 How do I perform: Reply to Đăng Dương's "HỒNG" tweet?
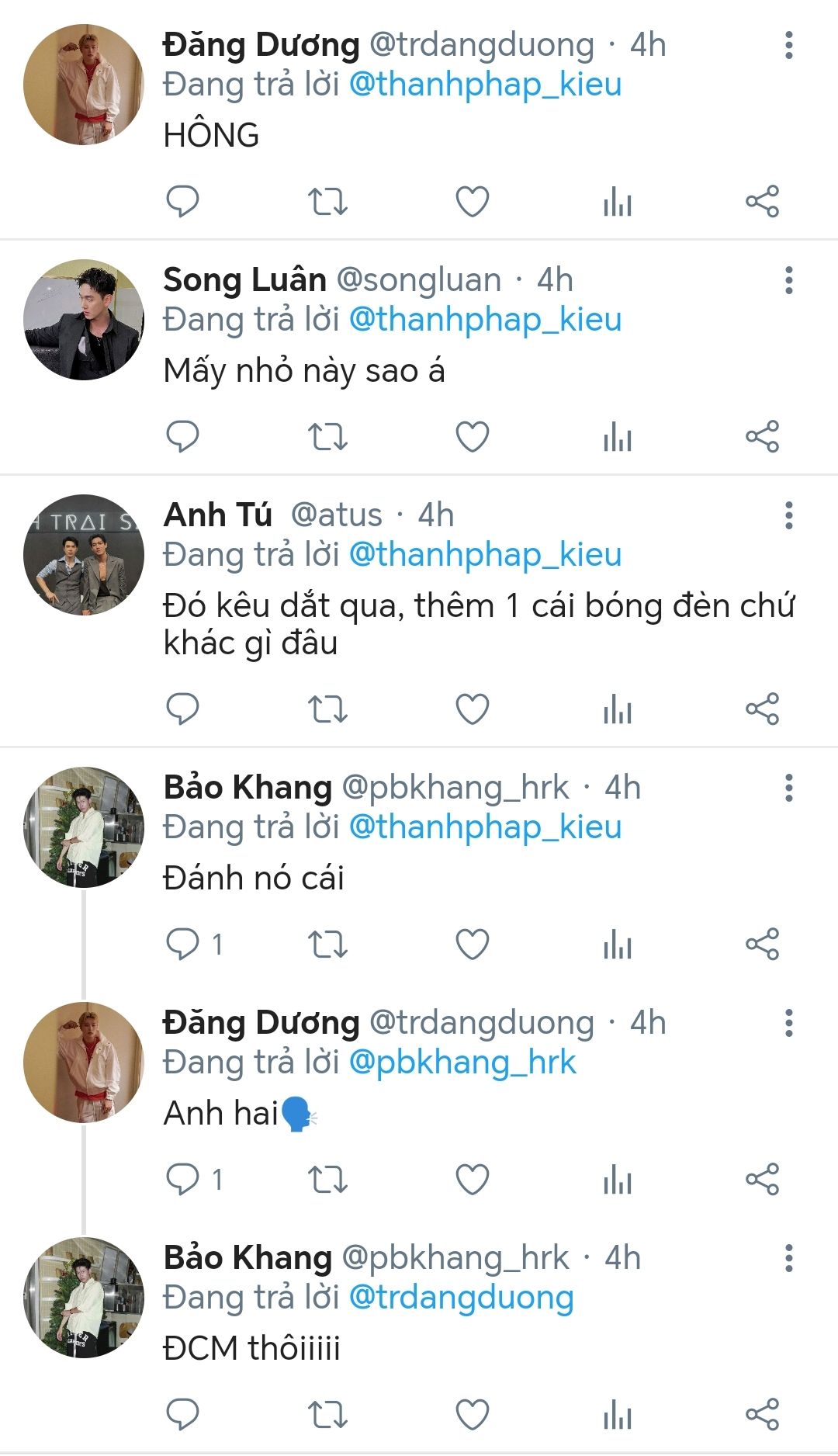[x=183, y=202]
